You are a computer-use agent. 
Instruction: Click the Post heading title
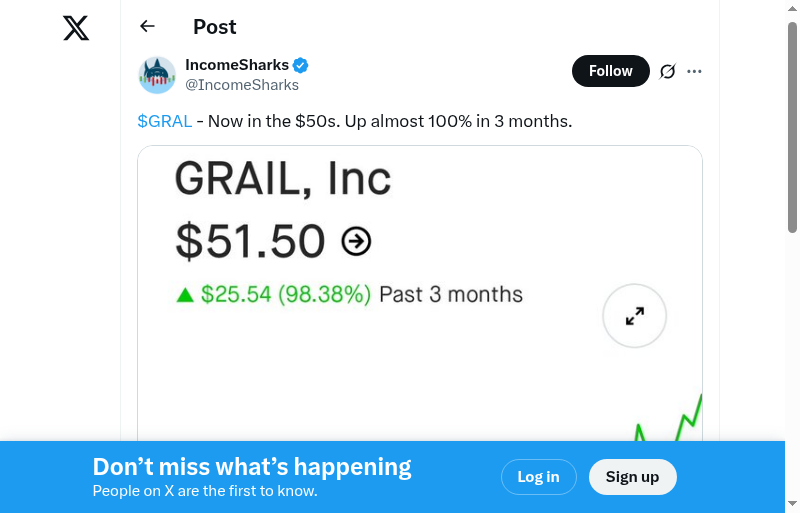(x=215, y=27)
